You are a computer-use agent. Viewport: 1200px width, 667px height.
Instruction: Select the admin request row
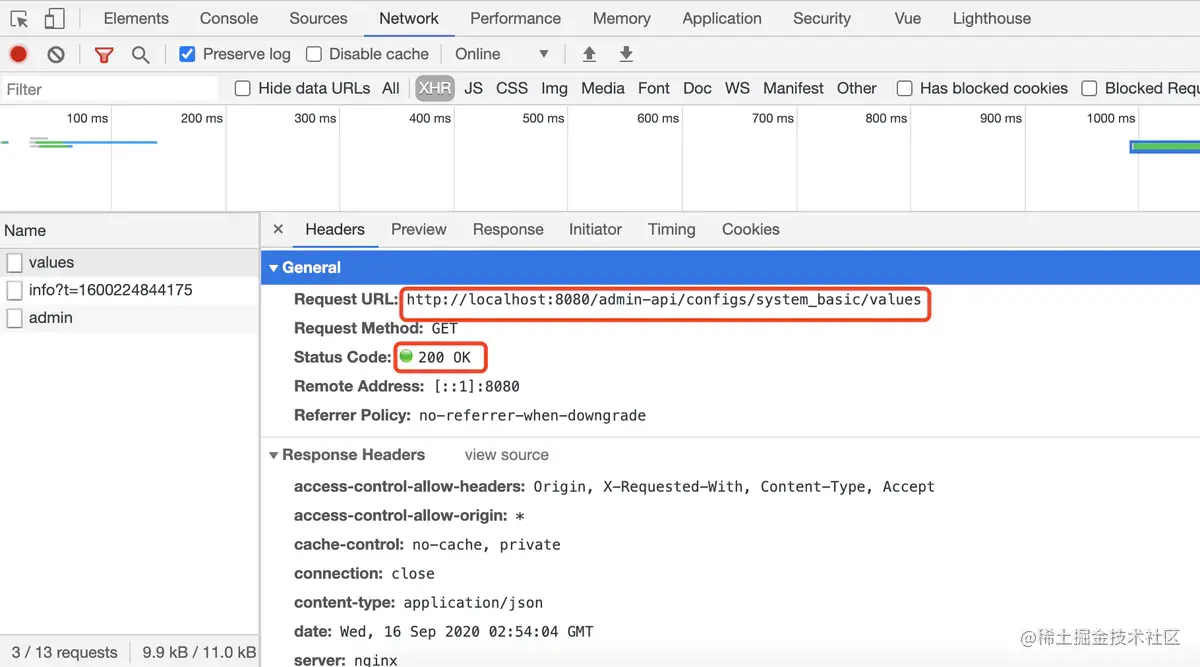(129, 318)
